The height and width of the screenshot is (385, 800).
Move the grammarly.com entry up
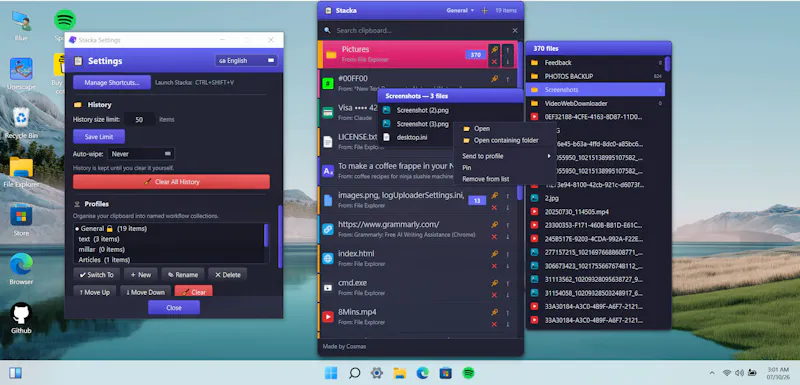point(508,225)
